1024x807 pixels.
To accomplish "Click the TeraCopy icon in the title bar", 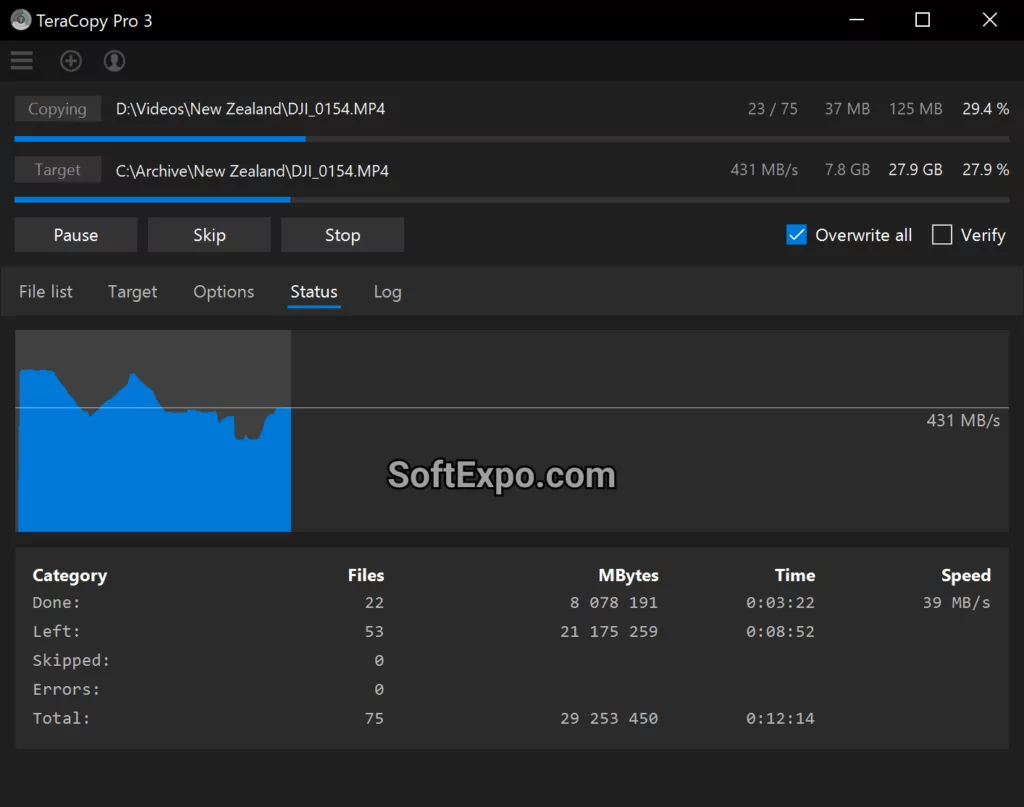I will click(x=20, y=19).
